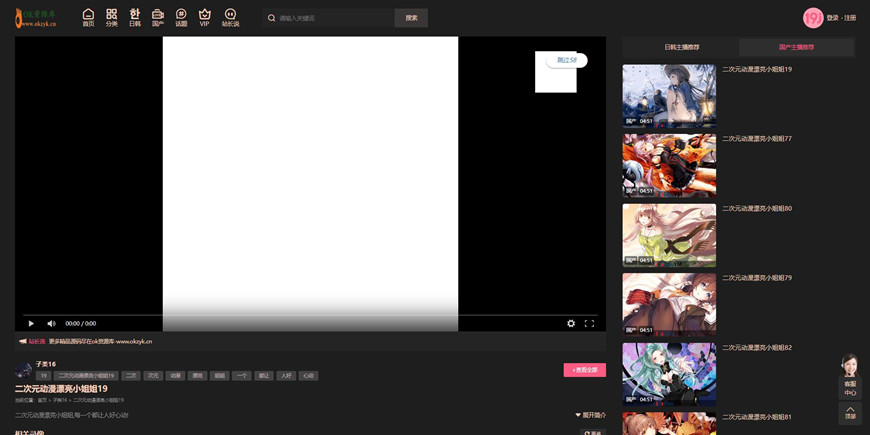Image resolution: width=870 pixels, height=435 pixels.
Task: Click sidebar title 二次元动漫漂亮小姐姐80
Action: 757,209
